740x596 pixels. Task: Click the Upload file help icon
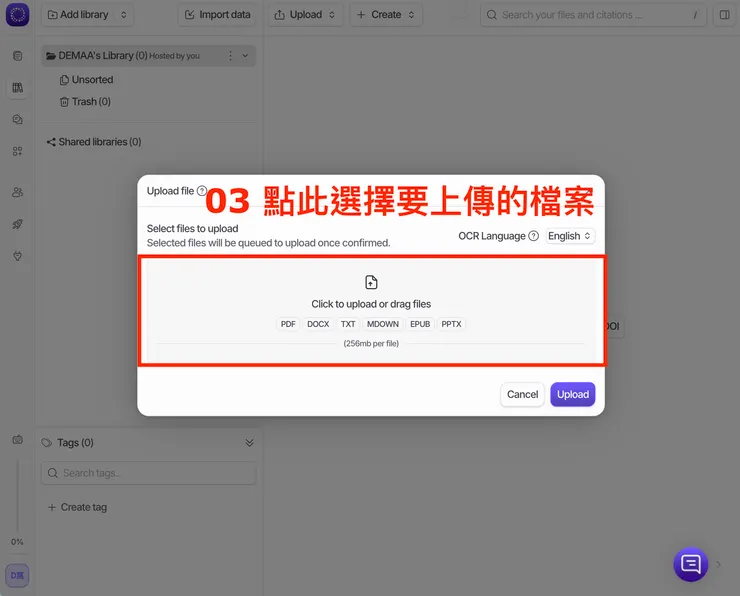(x=202, y=191)
